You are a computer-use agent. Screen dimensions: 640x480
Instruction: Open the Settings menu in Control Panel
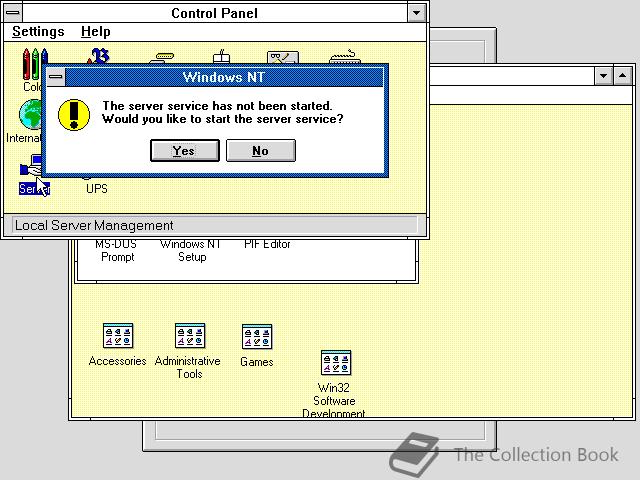tap(38, 32)
